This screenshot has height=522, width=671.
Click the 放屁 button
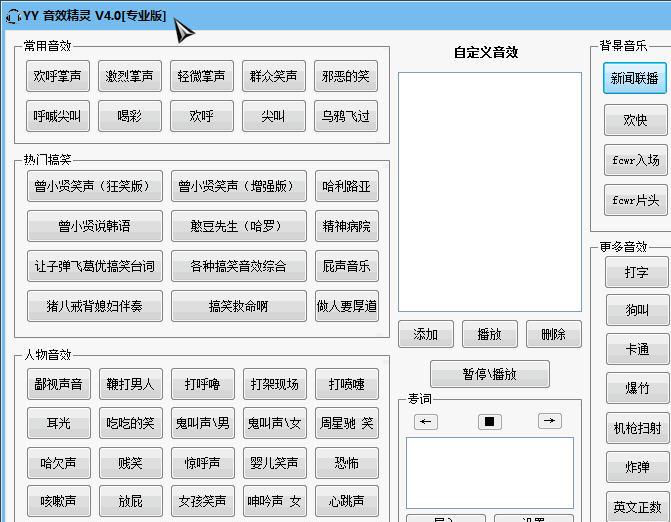[x=131, y=501]
